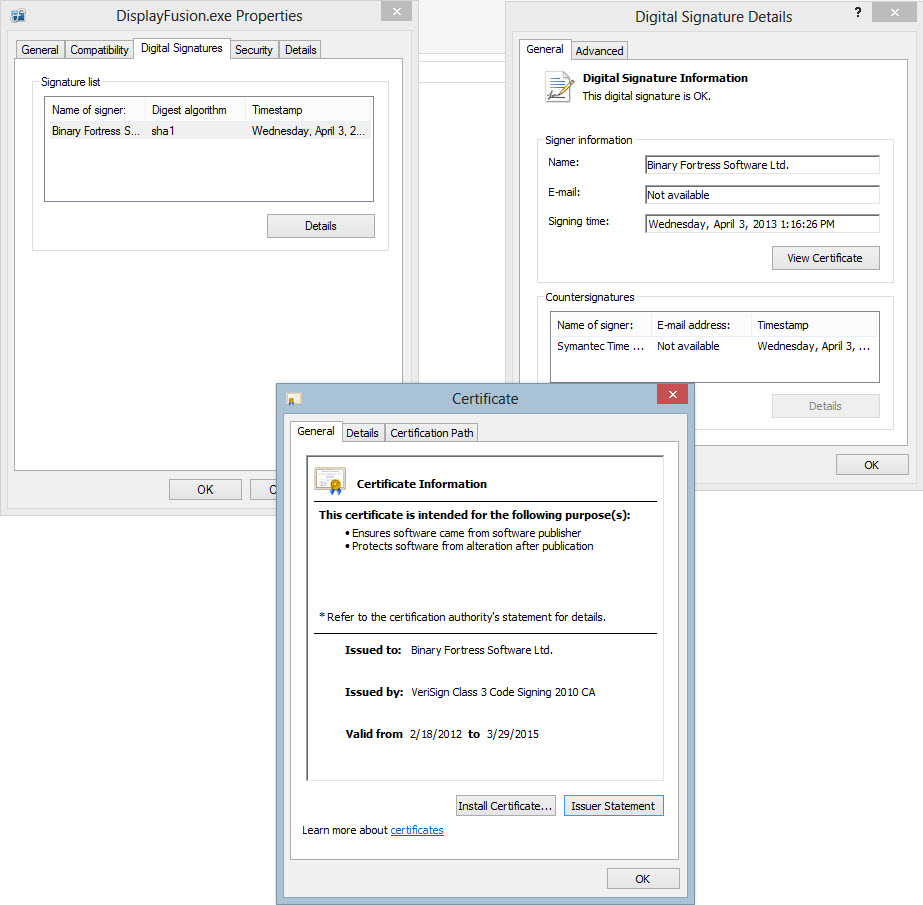
Task: Open the certificates help link
Action: (417, 830)
